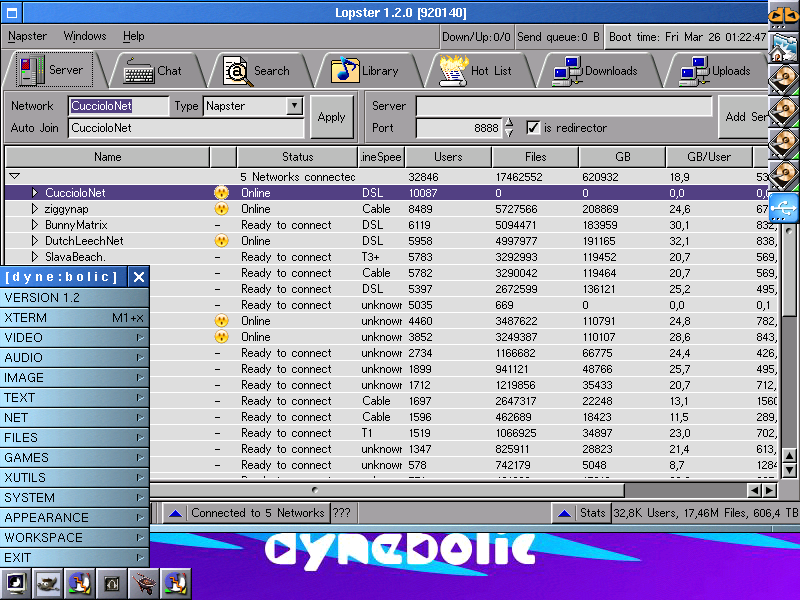Click the monitor icon in the bottom launcher
The width and height of the screenshot is (800, 600).
16,583
